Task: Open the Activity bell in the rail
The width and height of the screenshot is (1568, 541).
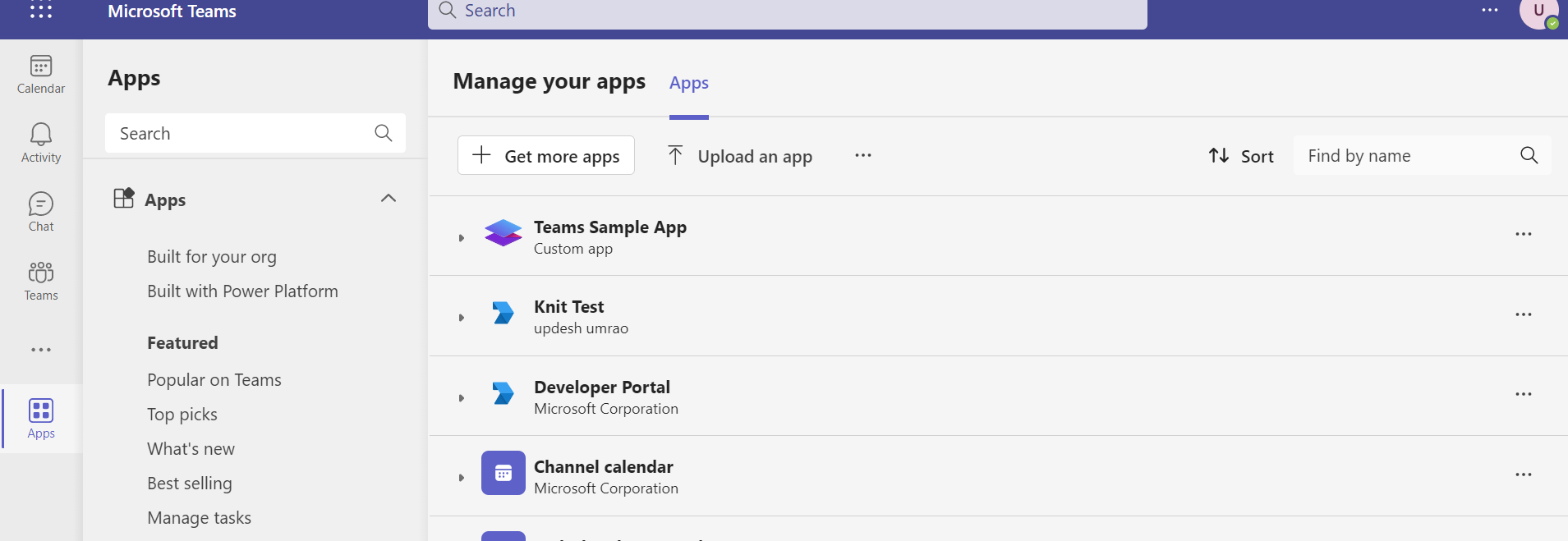Action: 41,143
